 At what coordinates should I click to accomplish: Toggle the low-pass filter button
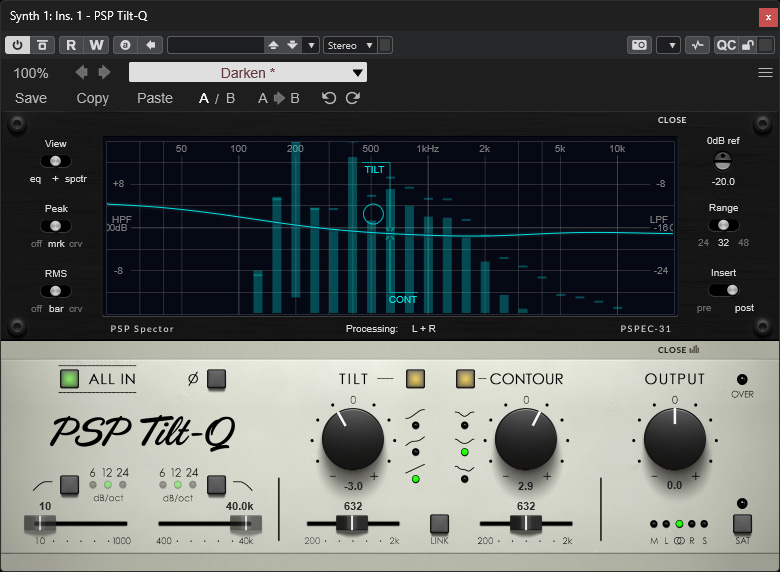(x=216, y=485)
